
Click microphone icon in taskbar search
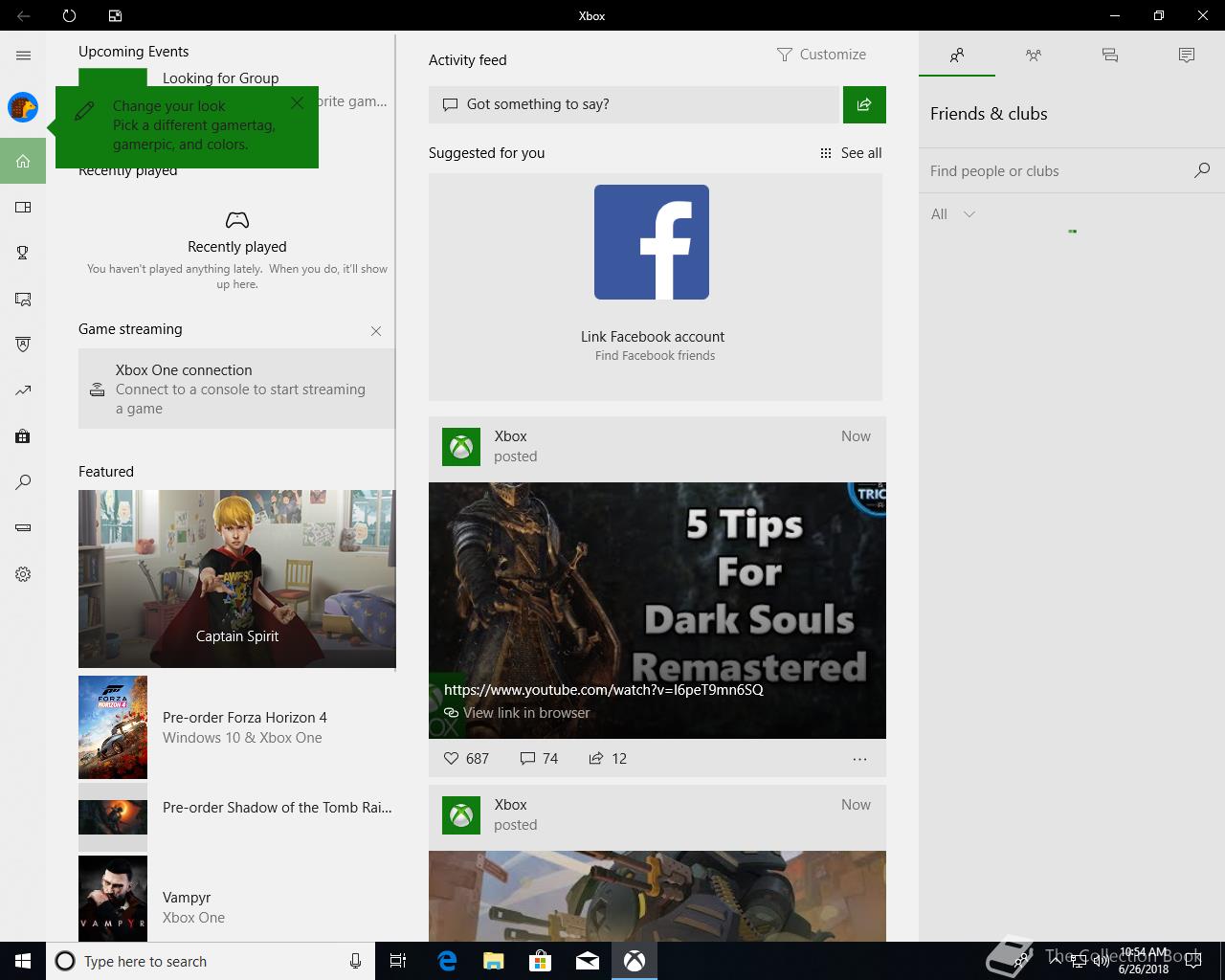coord(355,961)
